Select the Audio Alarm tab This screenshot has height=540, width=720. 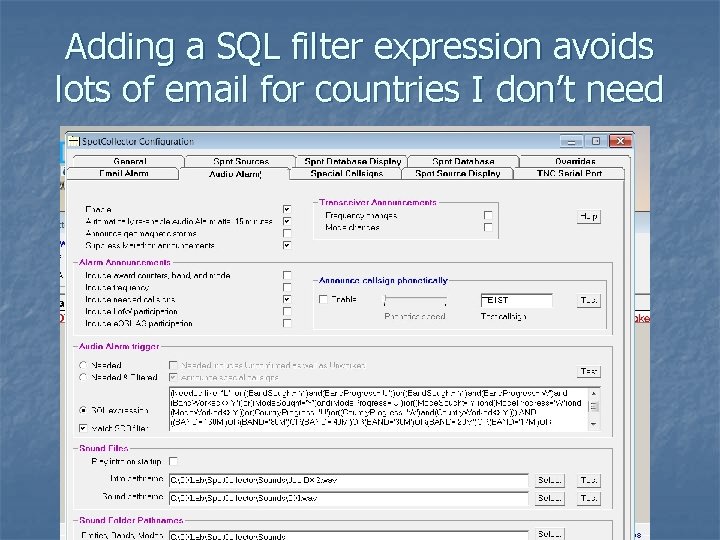(235, 174)
